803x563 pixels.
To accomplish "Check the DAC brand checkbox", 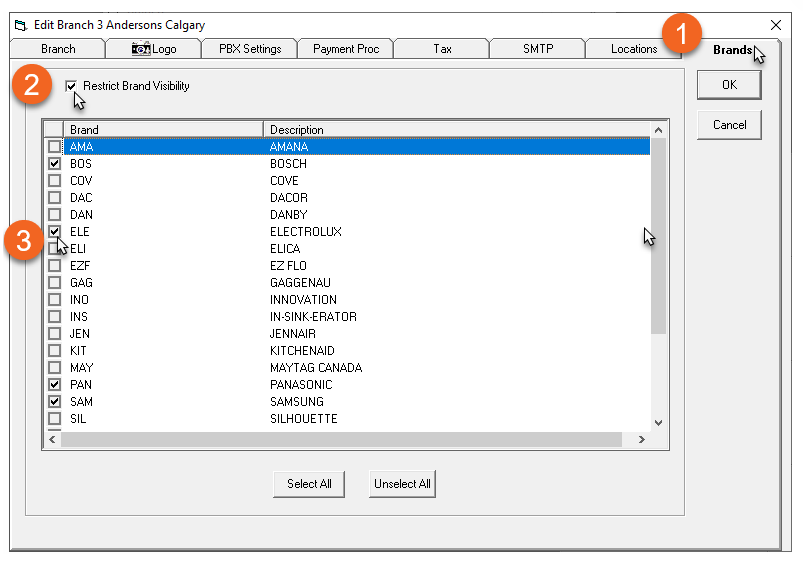I will click(x=54, y=197).
